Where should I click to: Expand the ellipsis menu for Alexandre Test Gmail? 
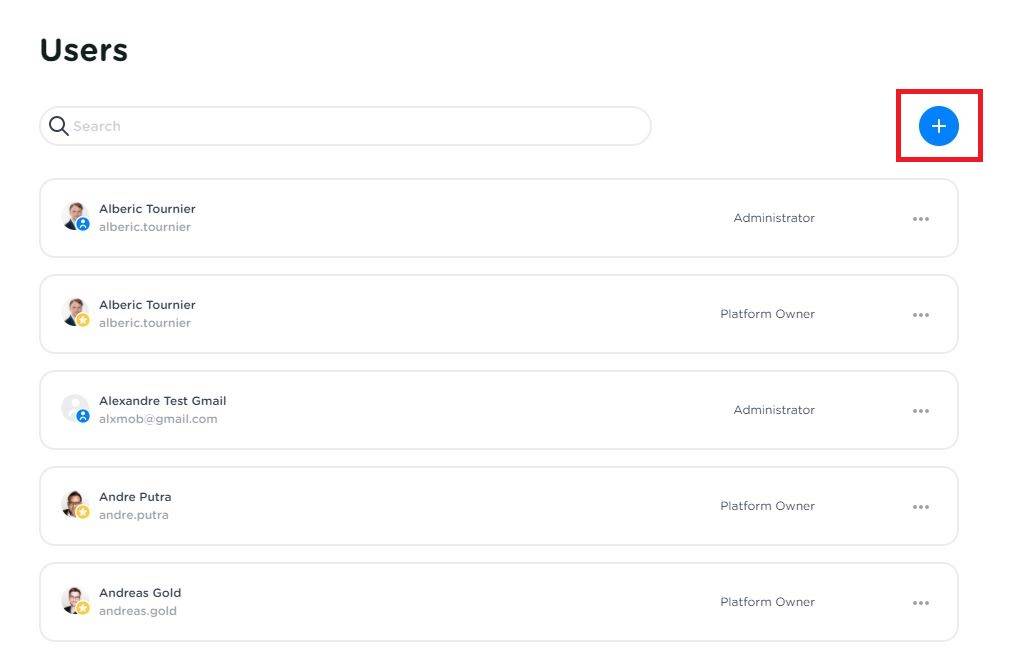point(920,411)
